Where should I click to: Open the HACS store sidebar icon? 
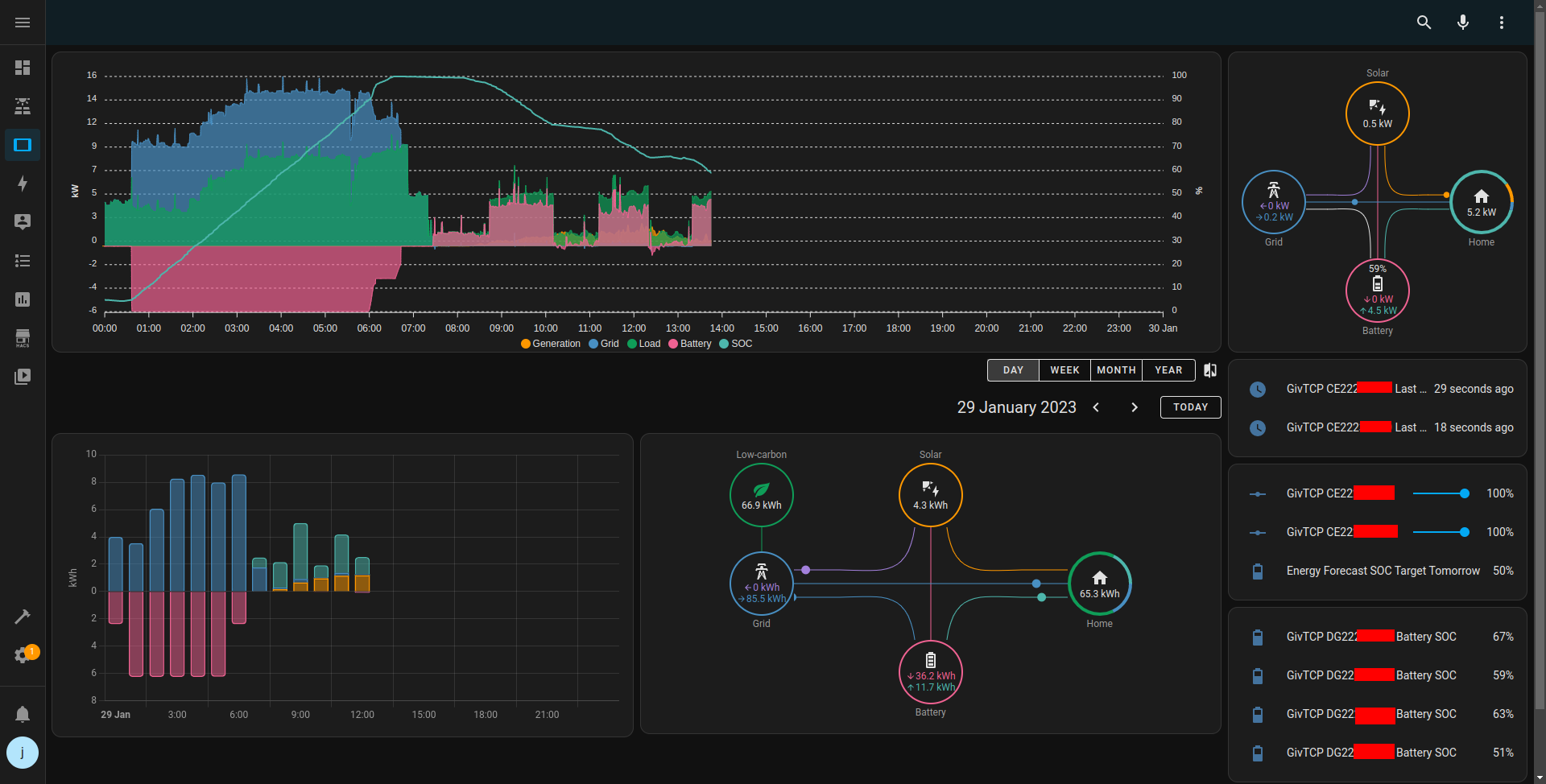coord(23,338)
